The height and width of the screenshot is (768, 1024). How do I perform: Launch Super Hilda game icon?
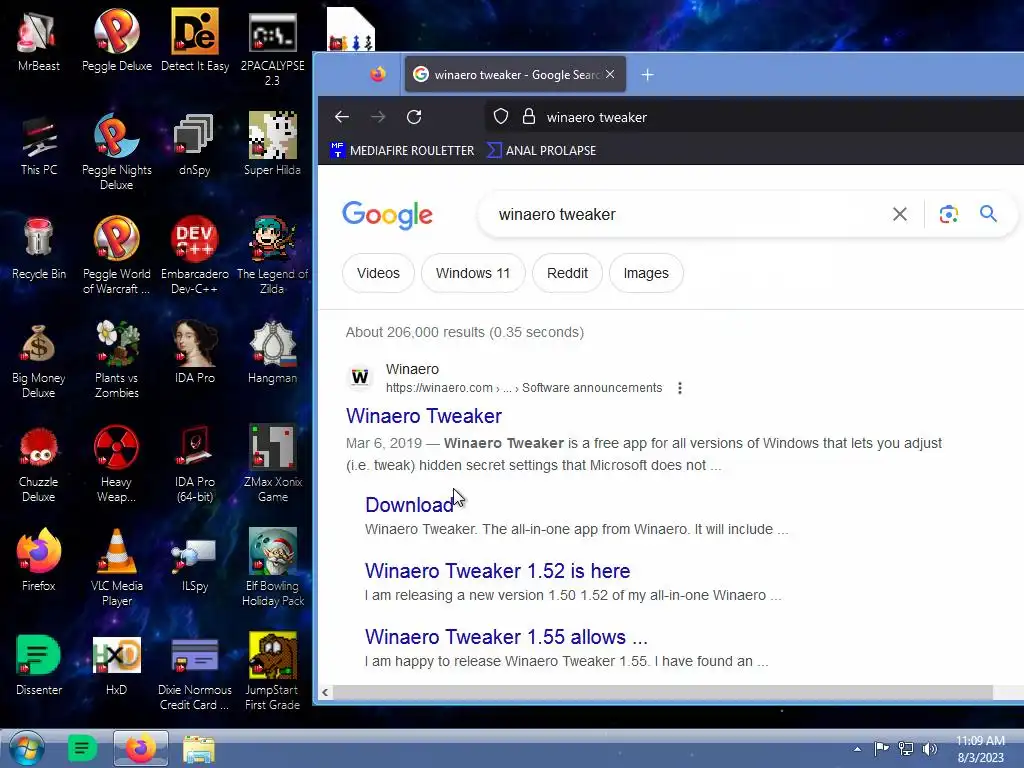pos(272,144)
